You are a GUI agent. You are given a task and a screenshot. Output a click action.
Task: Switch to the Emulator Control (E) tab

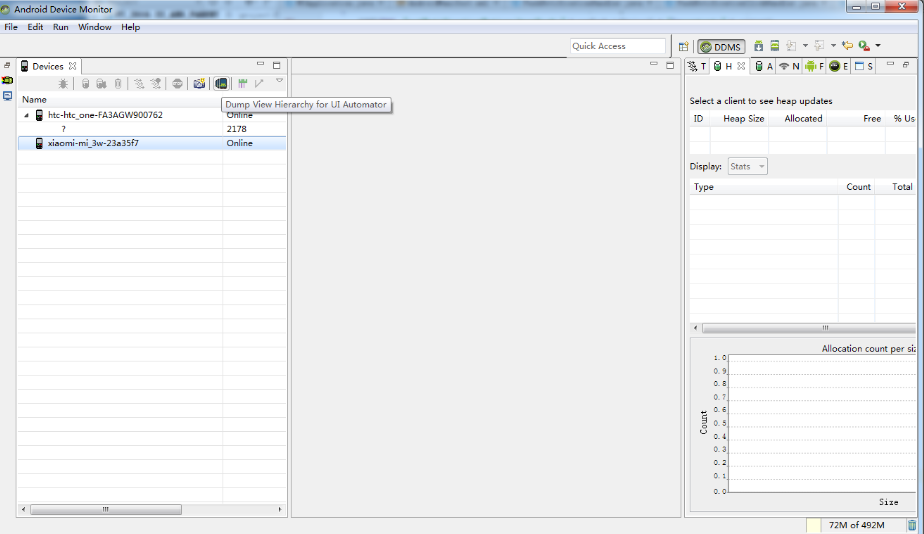click(x=839, y=66)
